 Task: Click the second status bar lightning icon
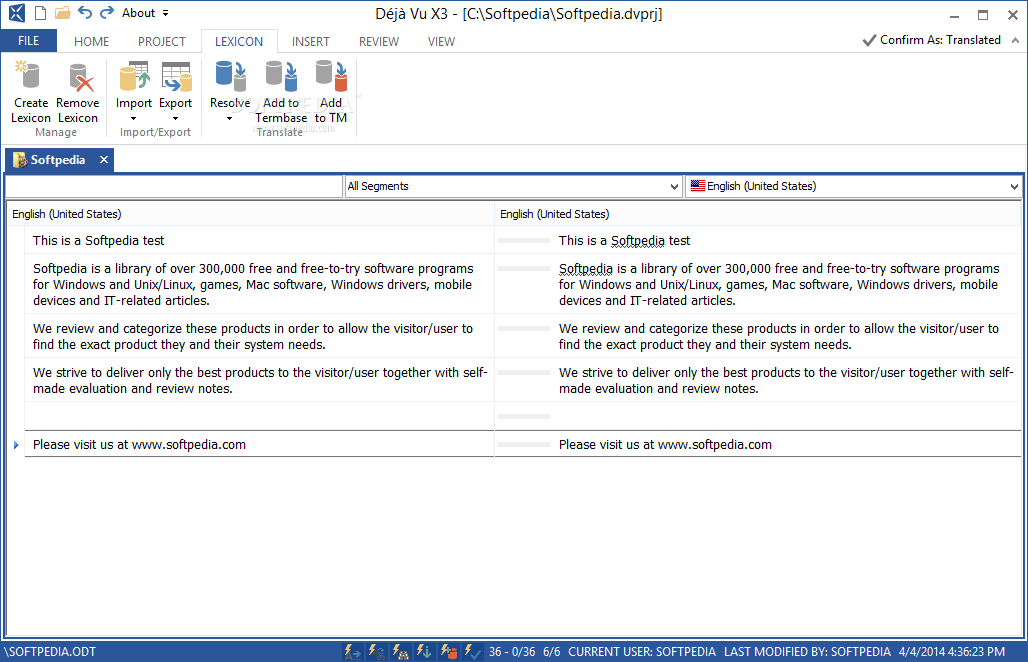[x=376, y=652]
